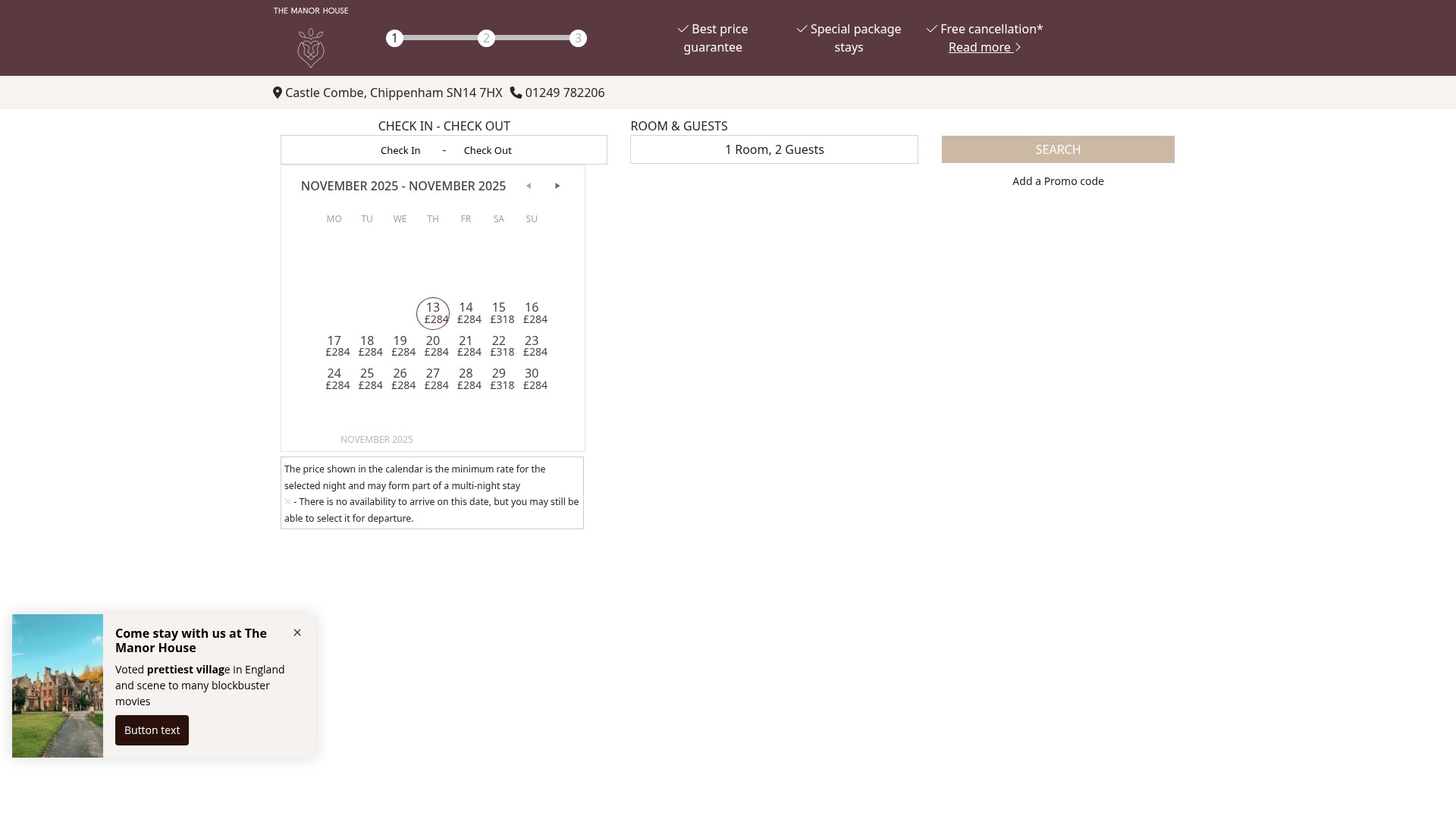Click the Search button

coord(1058,149)
